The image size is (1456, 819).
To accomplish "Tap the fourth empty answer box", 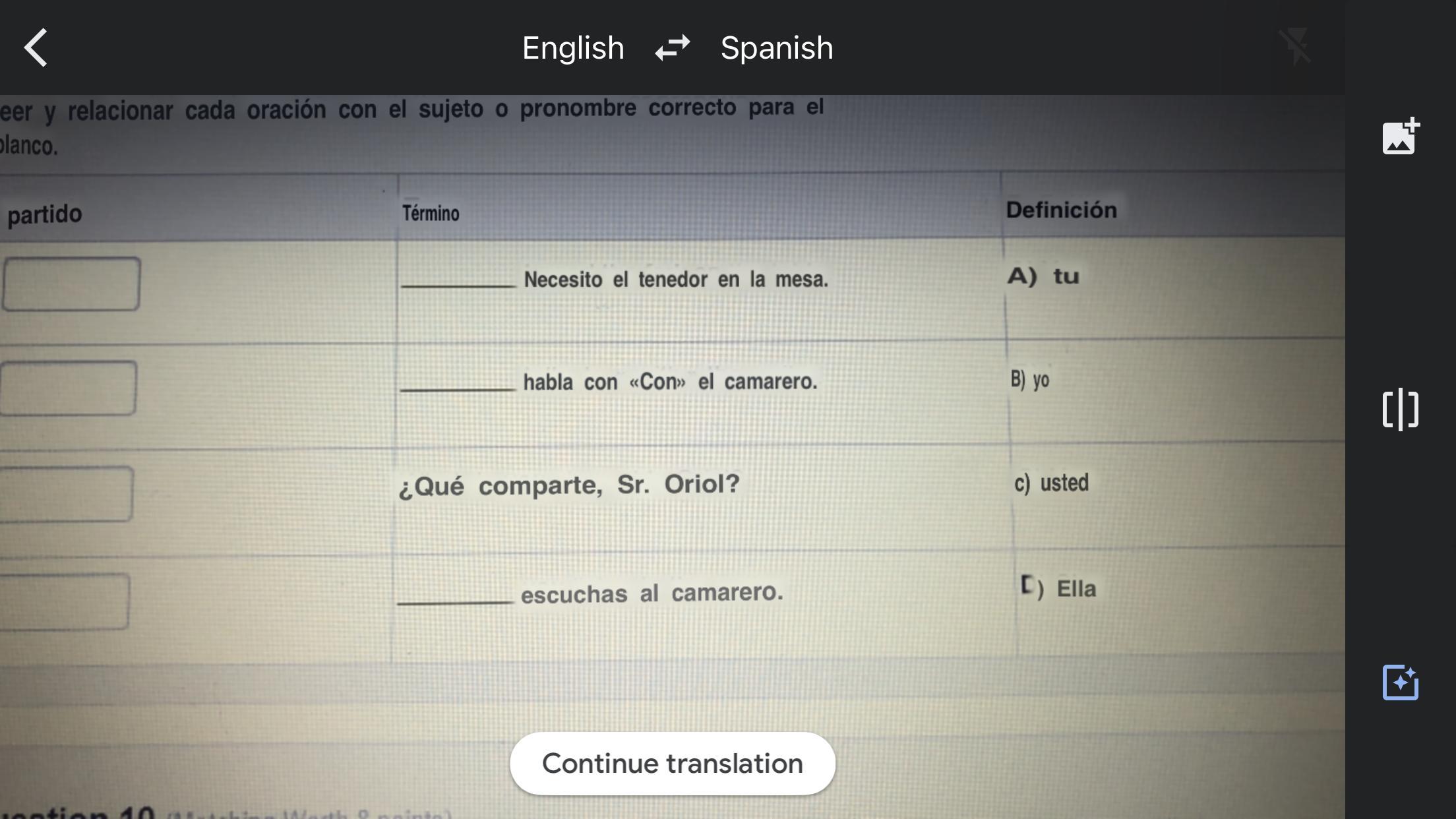I will [64, 601].
